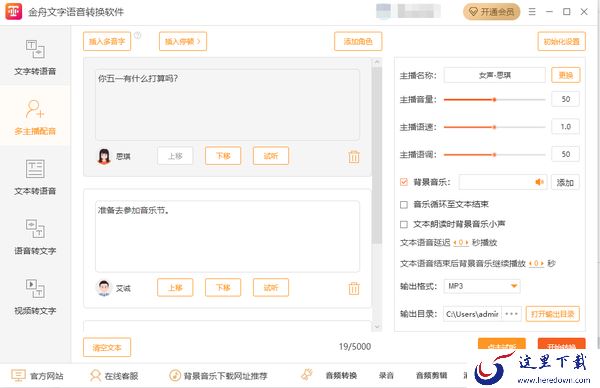Screen dimensions: 600x388
Task: Click the script list scrollbar thumb
Action: coord(377,155)
